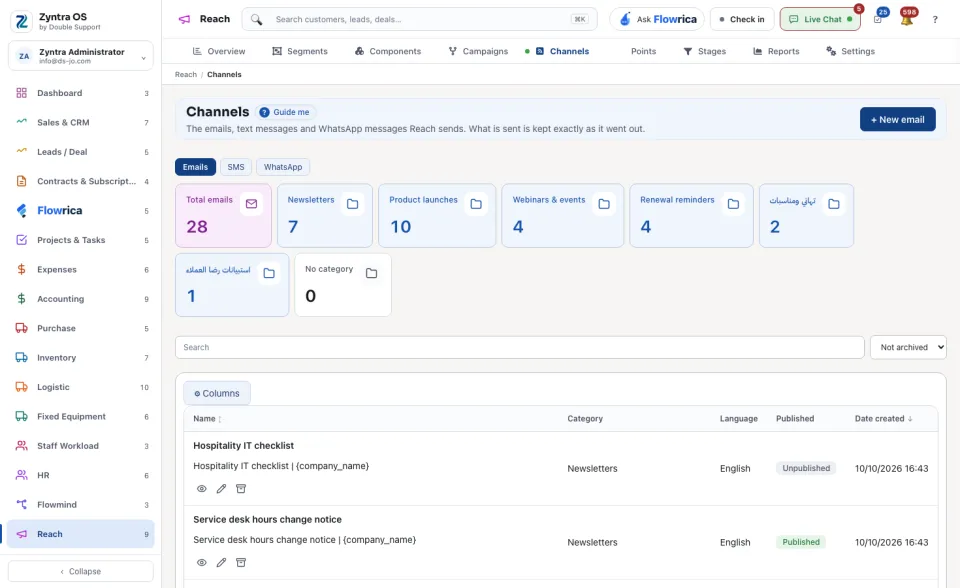Open the Not archived filter dropdown
The image size is (960, 588).
pyautogui.click(x=908, y=347)
